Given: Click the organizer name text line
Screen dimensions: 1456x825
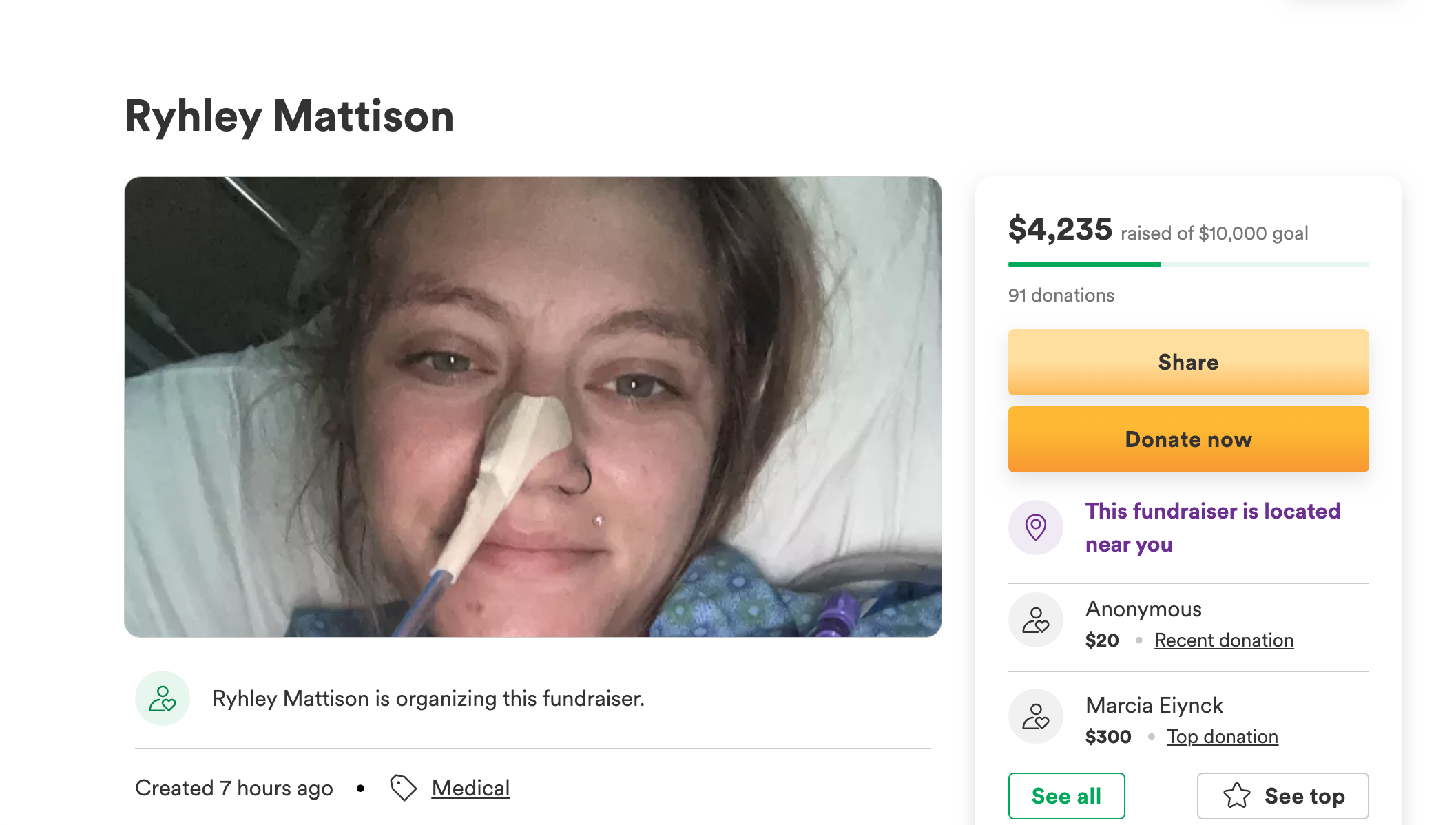Looking at the screenshot, I should (x=428, y=698).
